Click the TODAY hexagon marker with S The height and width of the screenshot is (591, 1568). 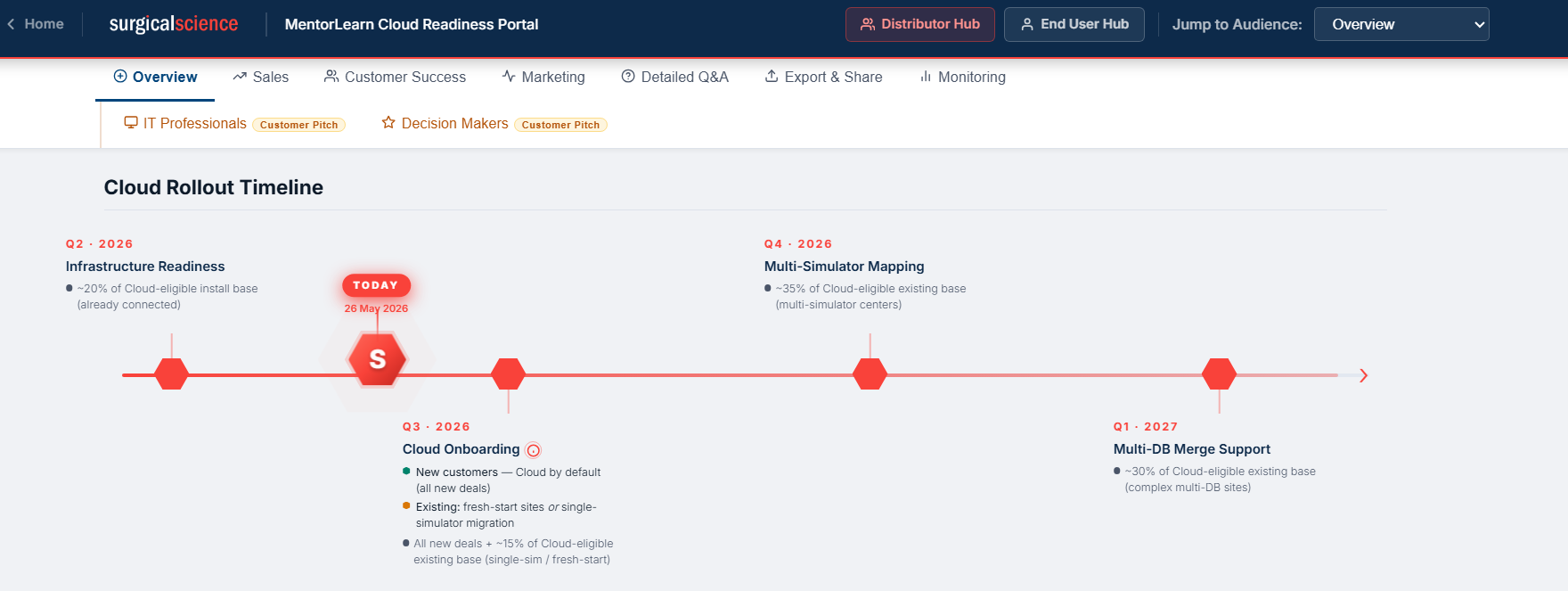click(x=378, y=359)
